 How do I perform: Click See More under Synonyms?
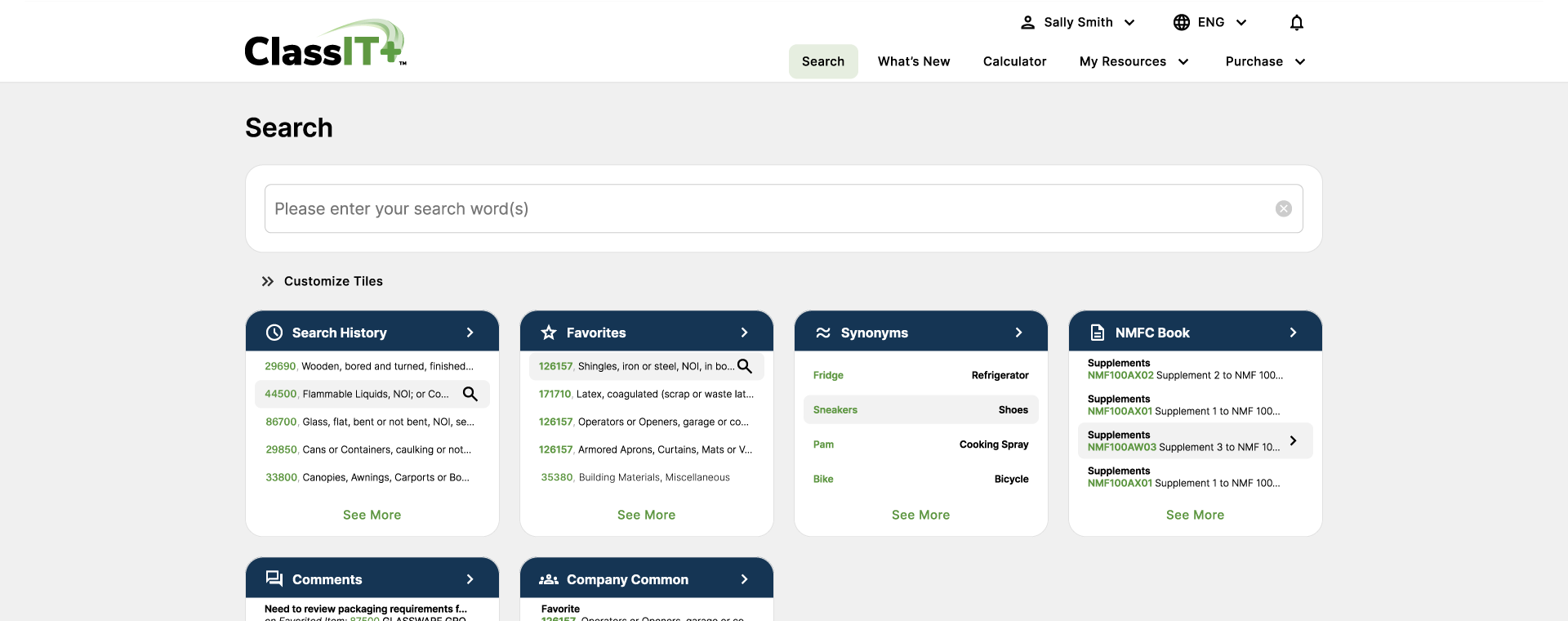[x=920, y=515]
